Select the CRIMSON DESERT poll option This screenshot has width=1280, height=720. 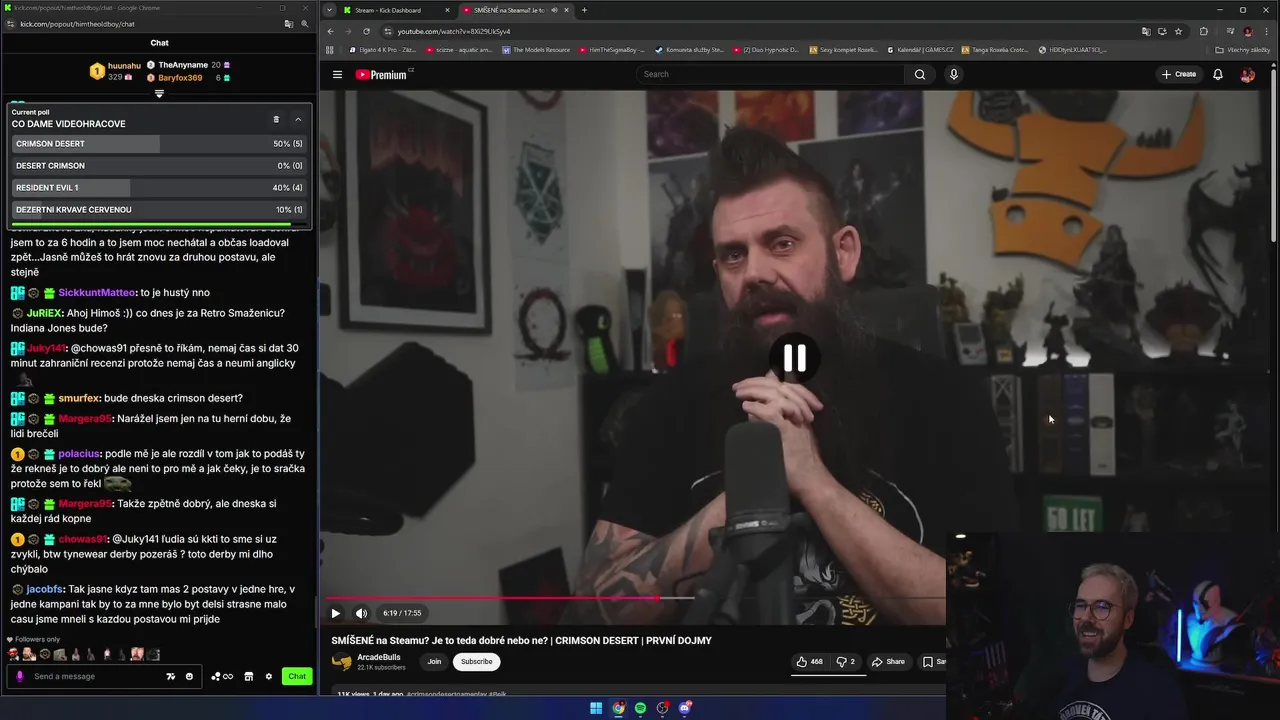point(159,144)
